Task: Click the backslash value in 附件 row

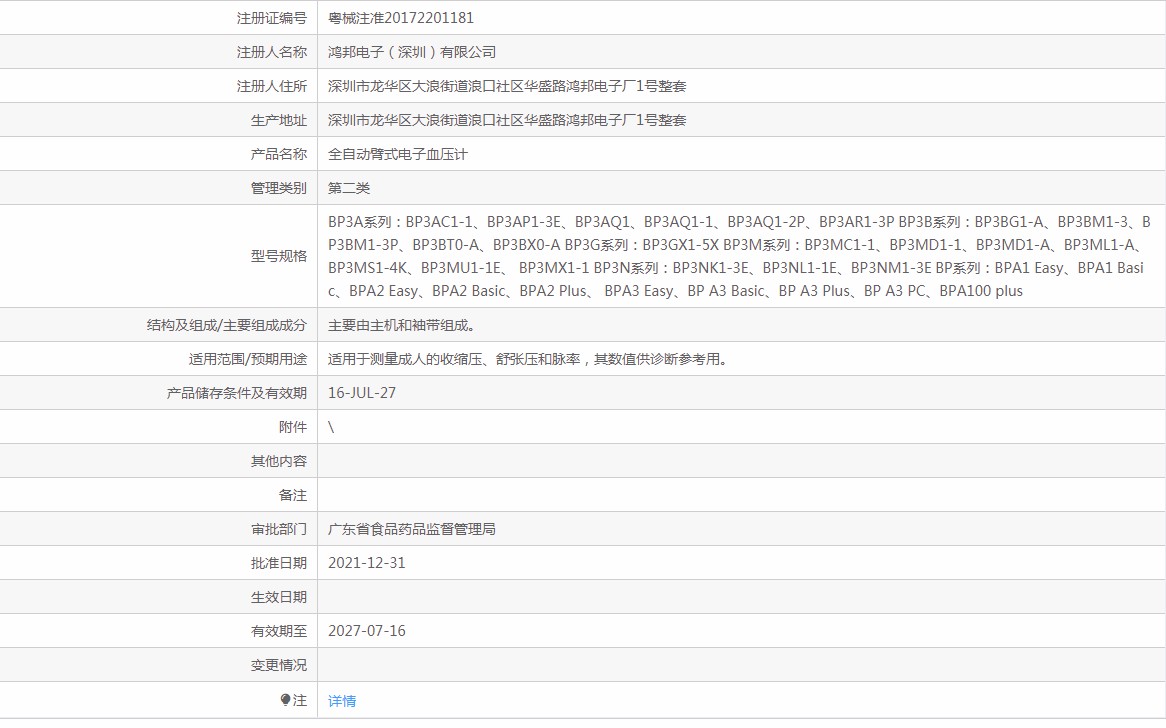Action: [x=331, y=427]
